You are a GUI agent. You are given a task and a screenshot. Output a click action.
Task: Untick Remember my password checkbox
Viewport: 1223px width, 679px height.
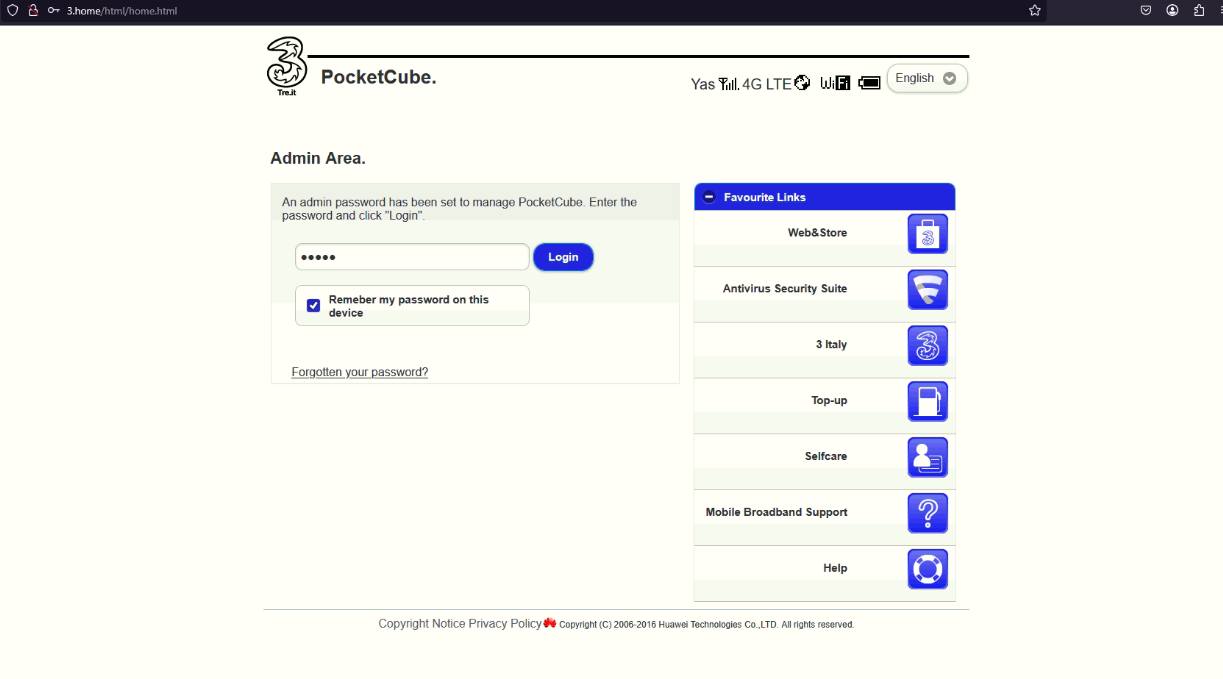(x=313, y=305)
